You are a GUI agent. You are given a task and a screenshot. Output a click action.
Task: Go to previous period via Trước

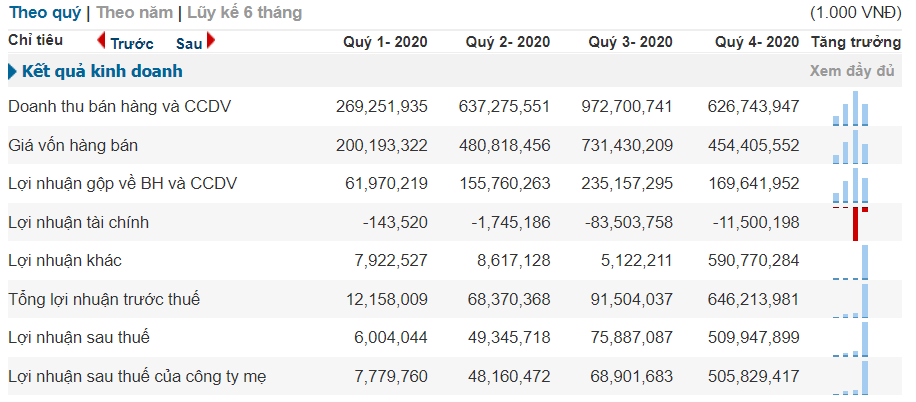tap(131, 44)
